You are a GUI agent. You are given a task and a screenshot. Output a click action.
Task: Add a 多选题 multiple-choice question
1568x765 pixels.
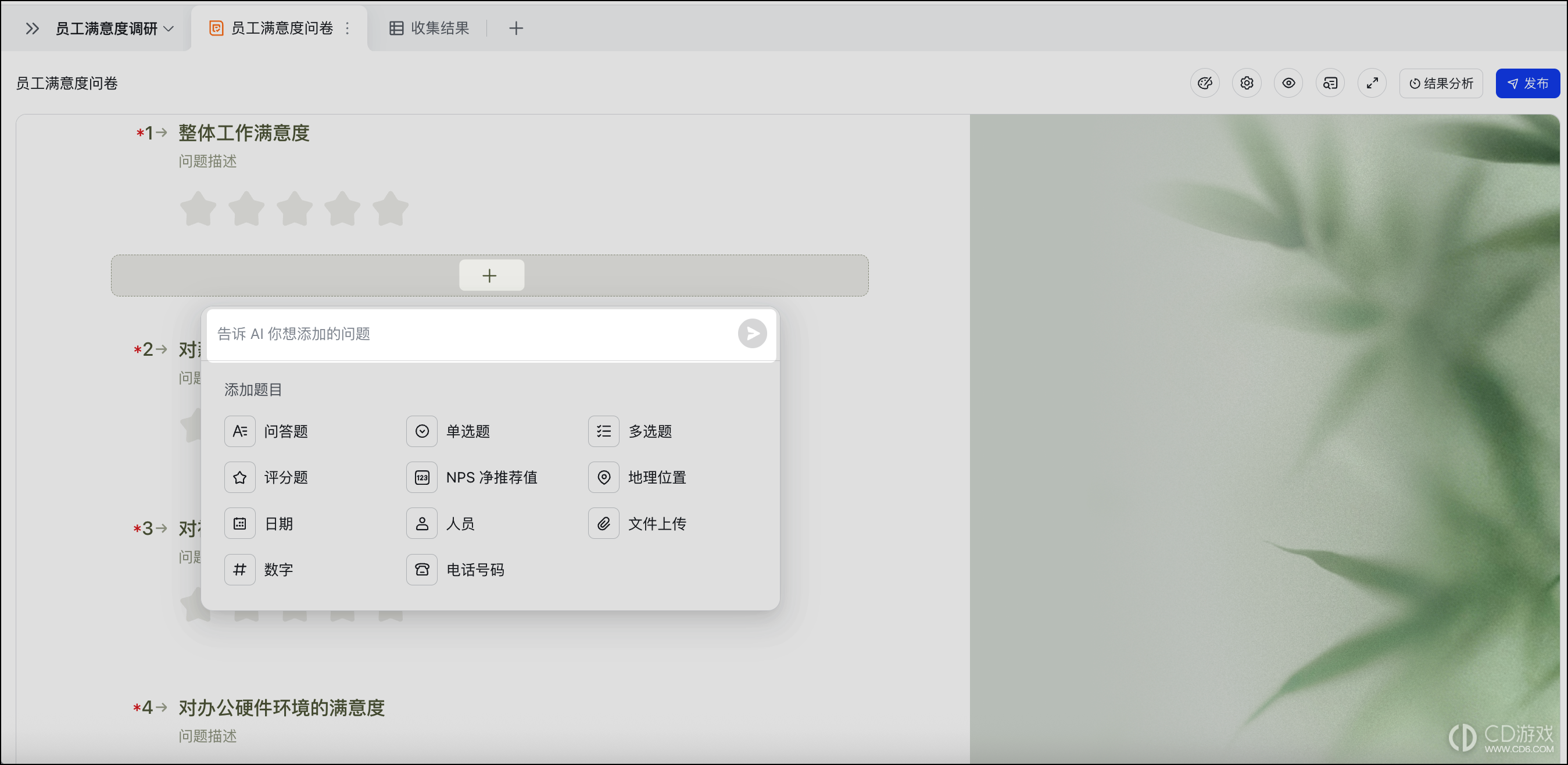pos(631,431)
